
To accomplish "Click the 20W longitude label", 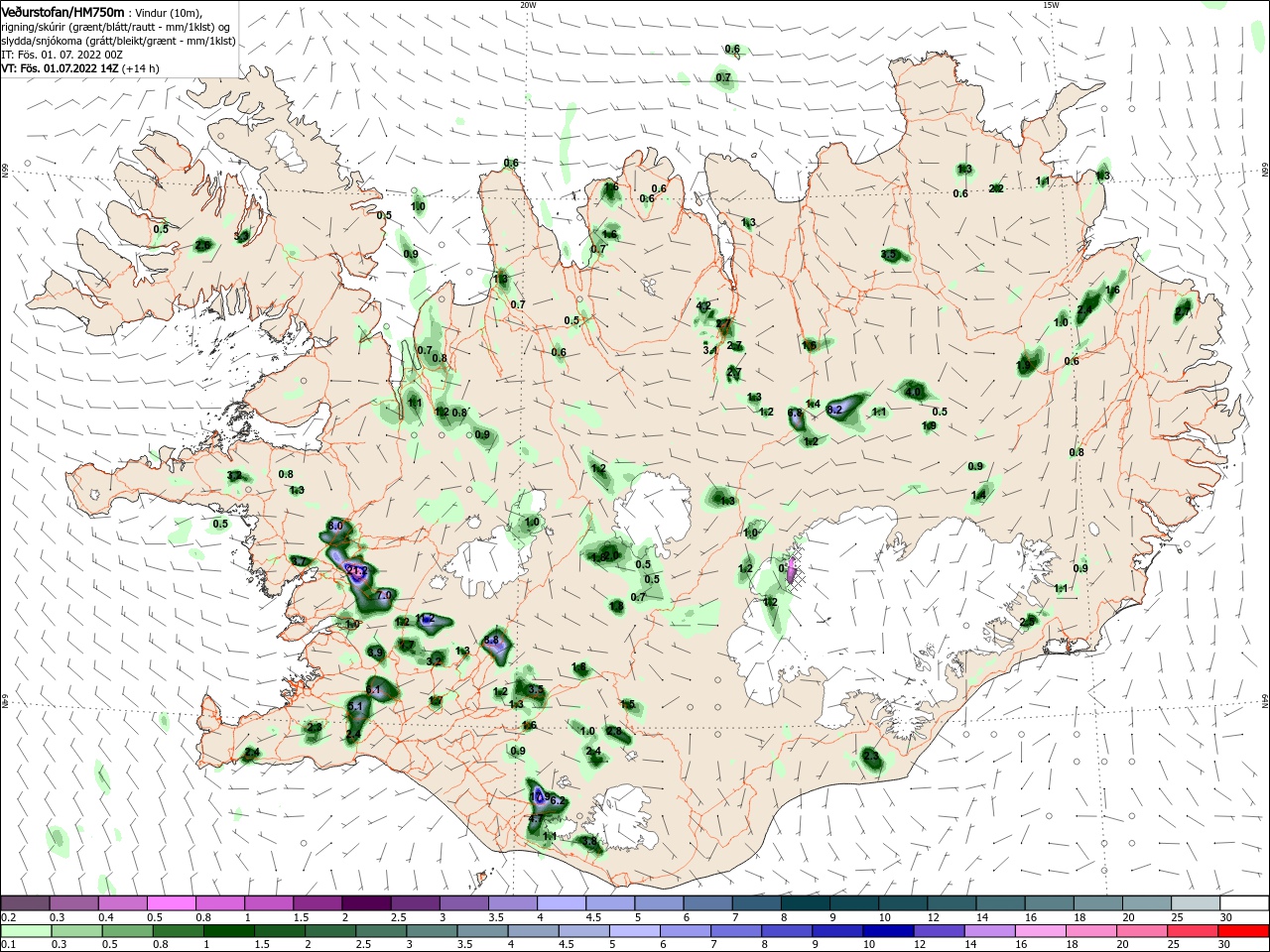I will point(528,5).
